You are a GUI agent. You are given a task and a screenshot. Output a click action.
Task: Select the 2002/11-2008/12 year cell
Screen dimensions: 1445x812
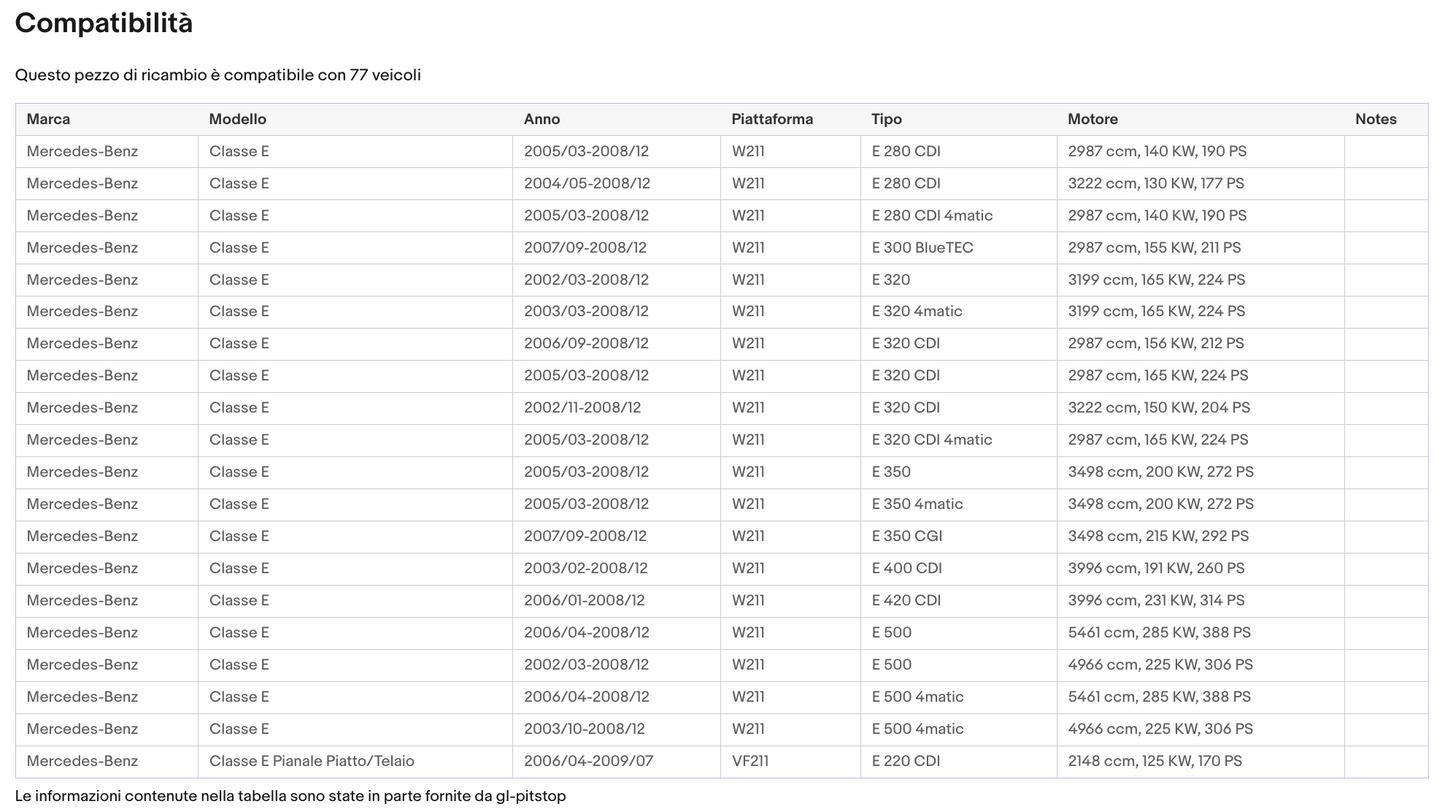coord(616,408)
